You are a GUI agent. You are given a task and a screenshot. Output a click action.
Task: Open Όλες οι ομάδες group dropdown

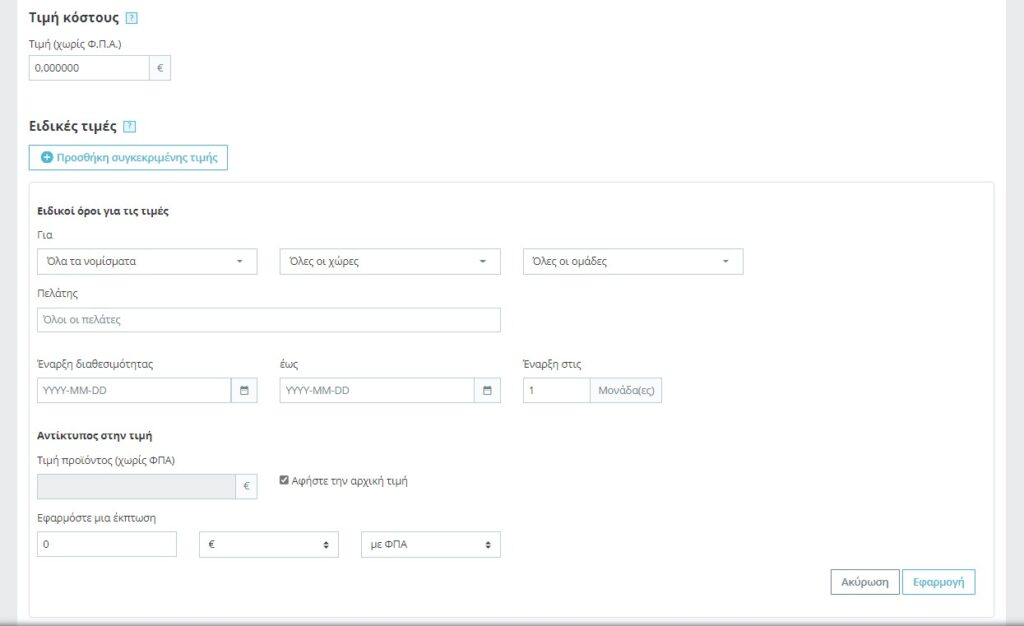tap(632, 261)
